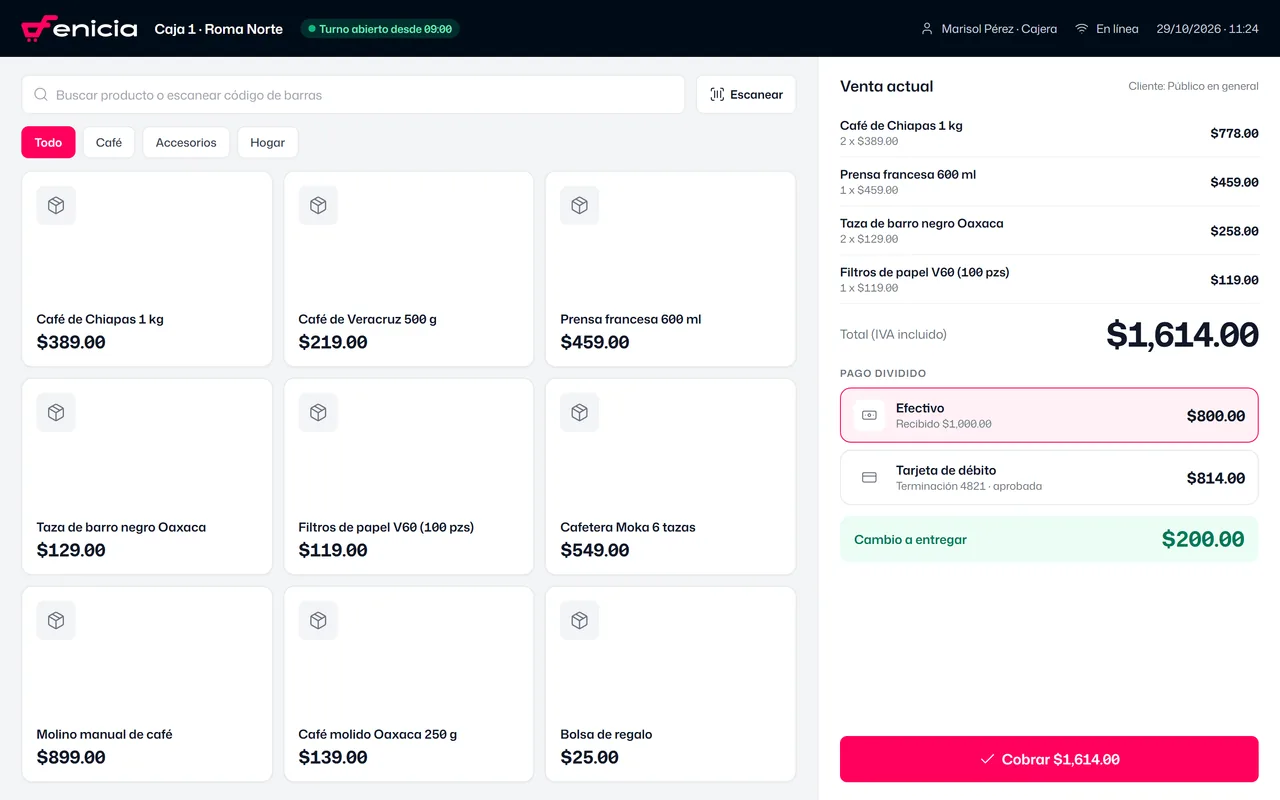Click the box icon on Molino manual card

click(56, 620)
